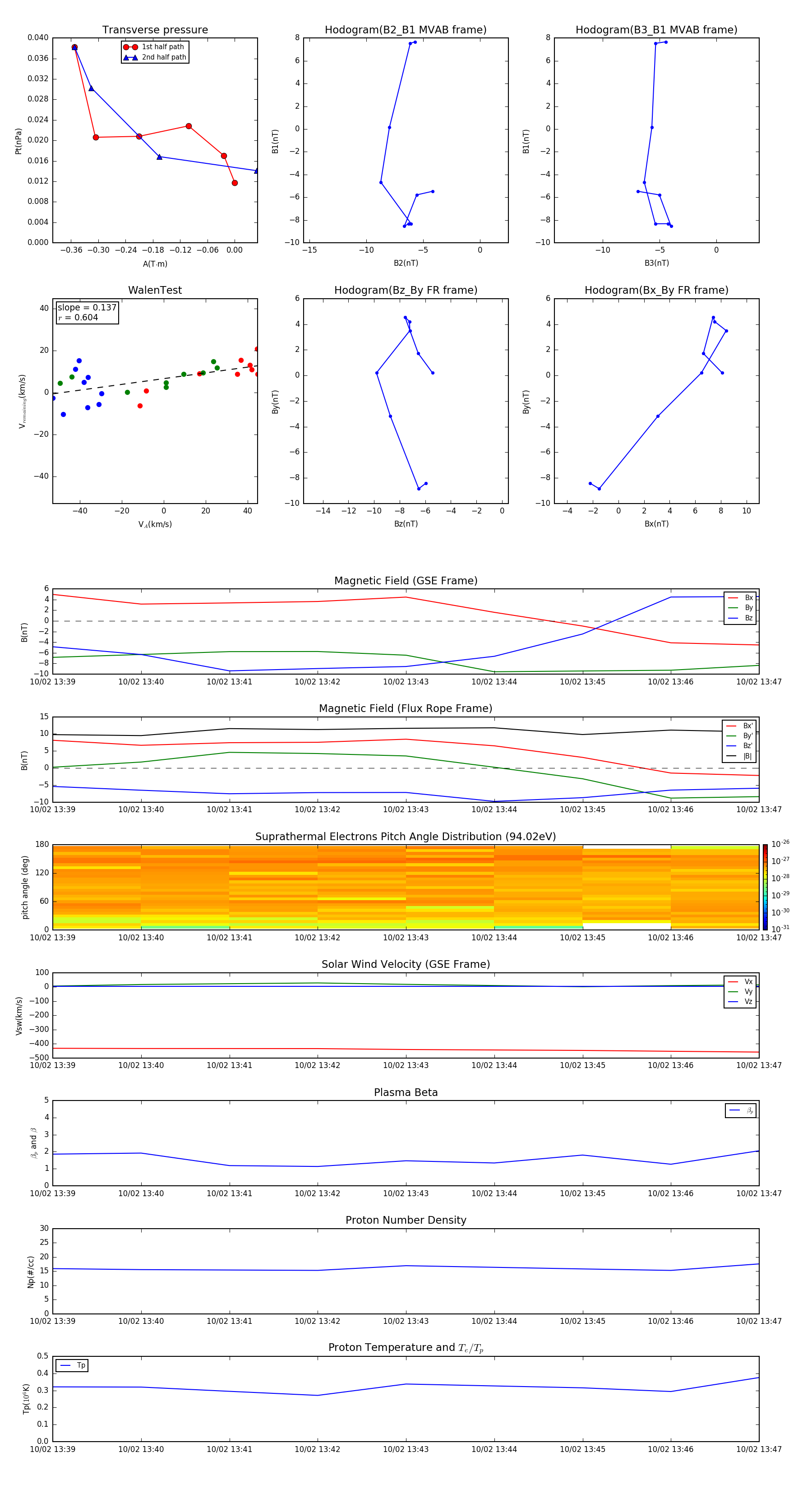Click the 'pitch angle (deg)' axis label
Viewport: 812px width, 1489px height.
pyautogui.click(x=25, y=887)
